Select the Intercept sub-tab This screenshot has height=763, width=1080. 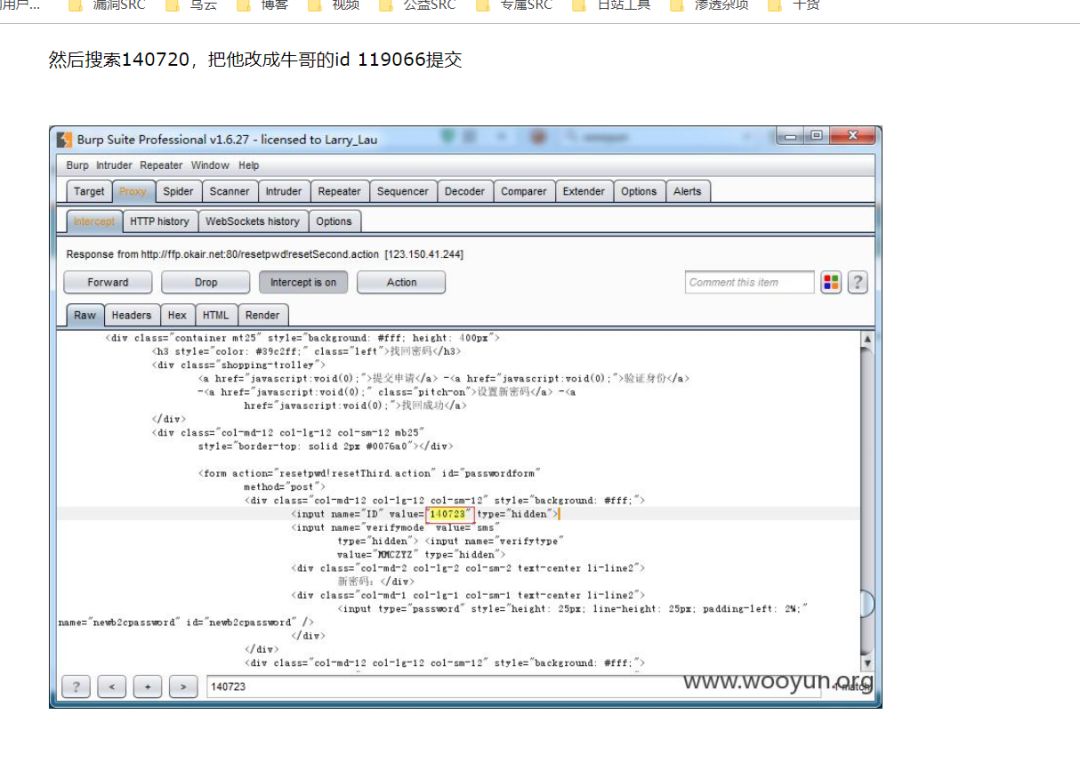pos(94,222)
